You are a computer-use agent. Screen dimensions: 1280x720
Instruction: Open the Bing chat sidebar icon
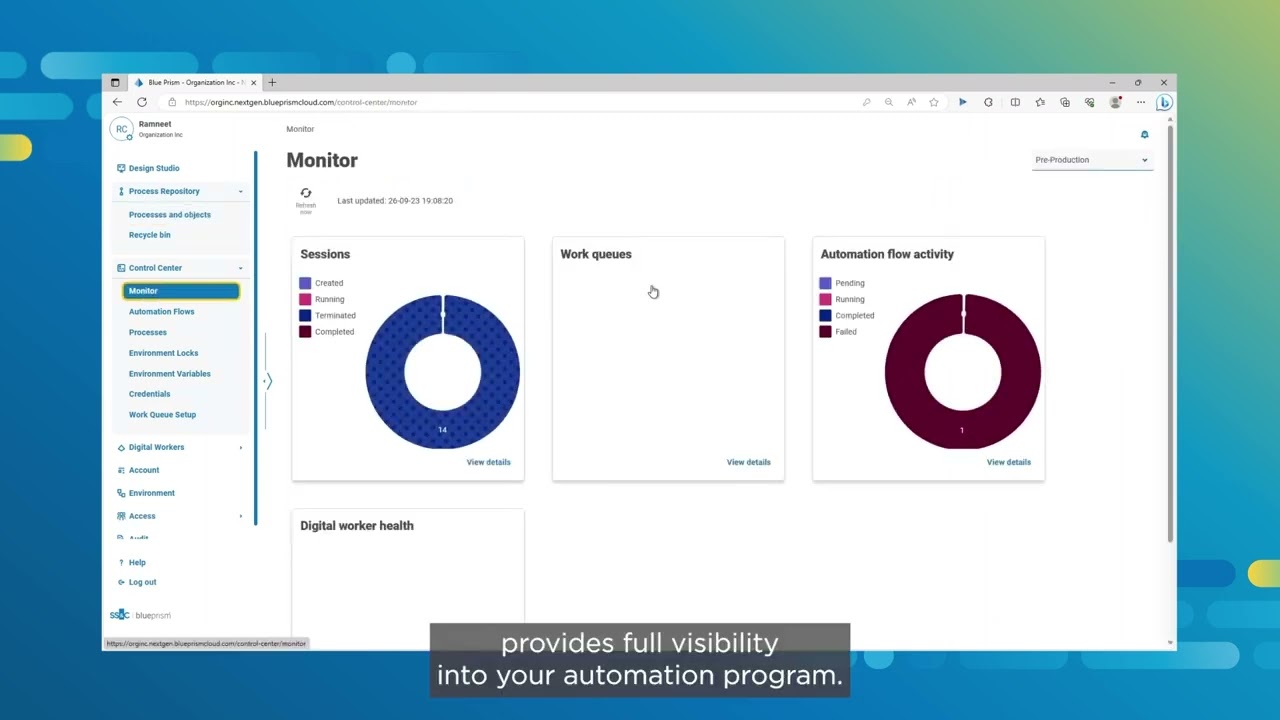[x=1164, y=102]
